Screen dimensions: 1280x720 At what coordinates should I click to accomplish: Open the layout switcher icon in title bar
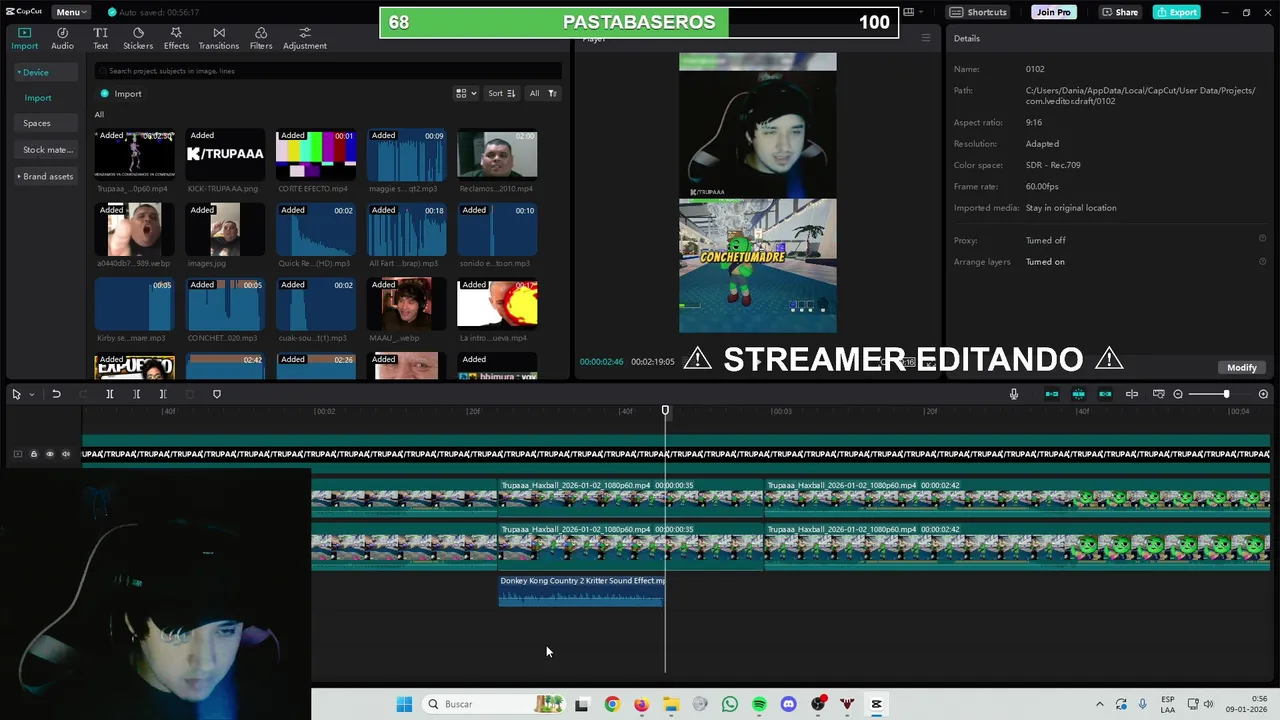(x=911, y=12)
